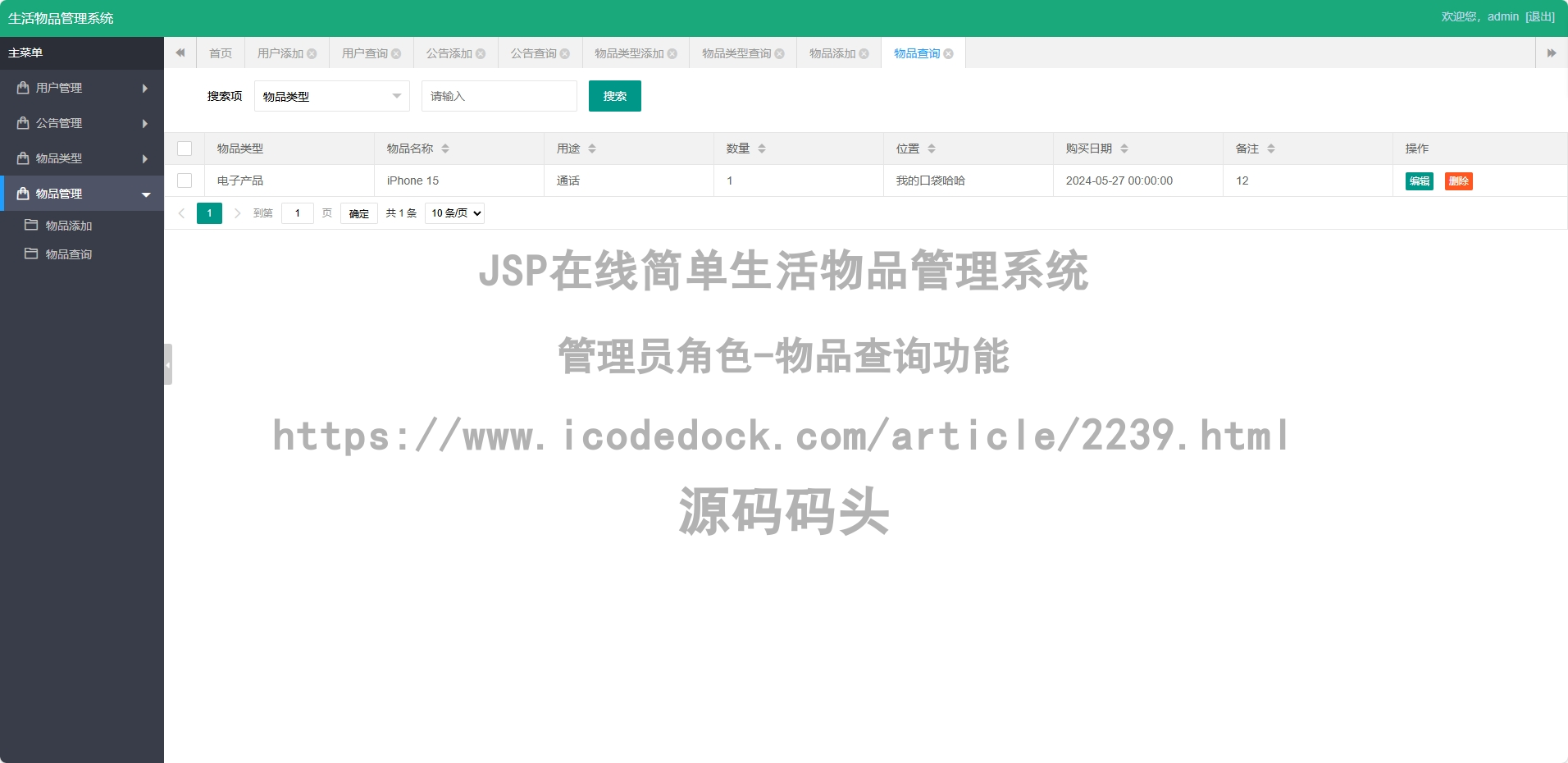
Task: Switch to the 物品类型查询 tab
Action: [736, 53]
